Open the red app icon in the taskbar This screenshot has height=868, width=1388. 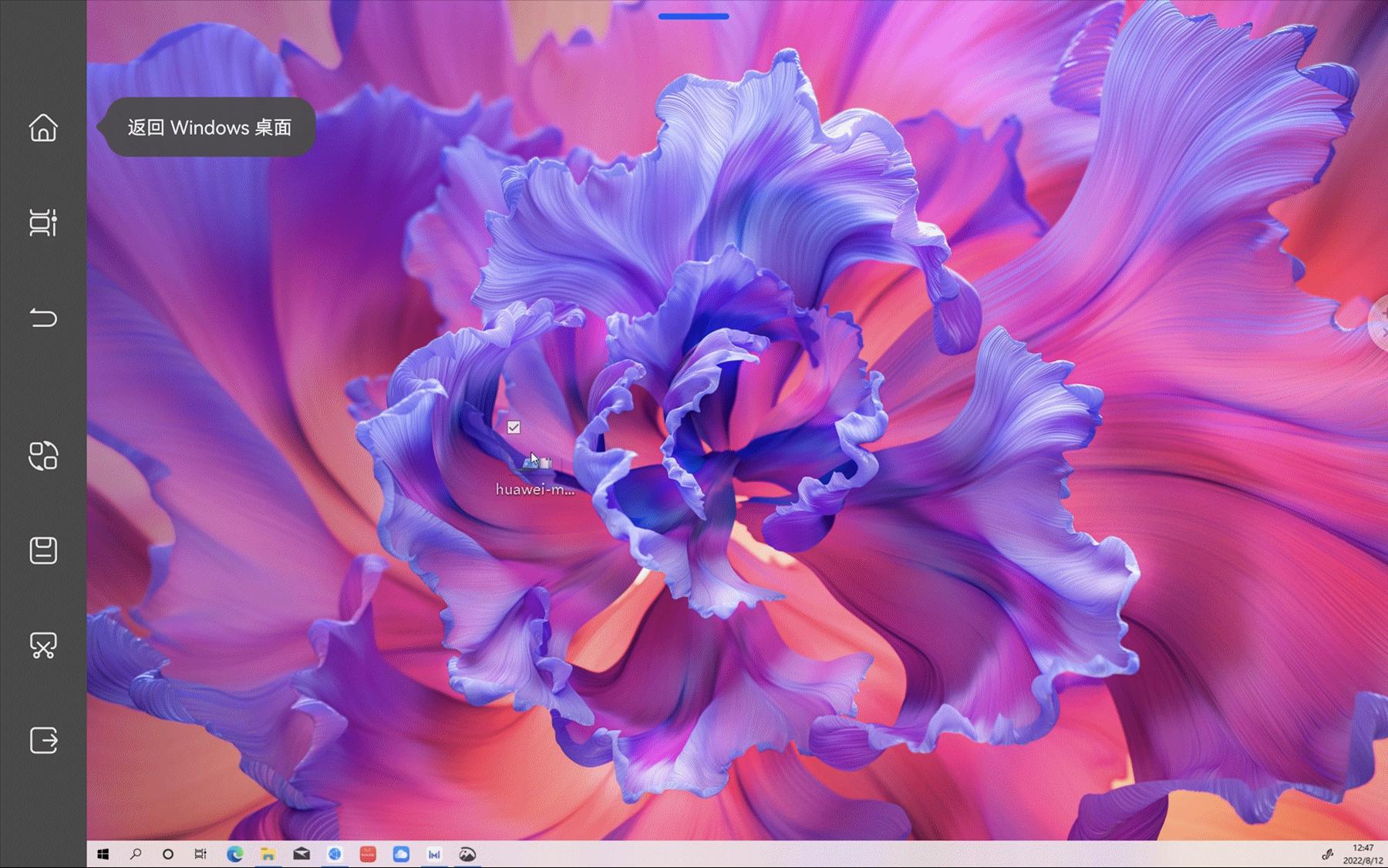pos(368,854)
